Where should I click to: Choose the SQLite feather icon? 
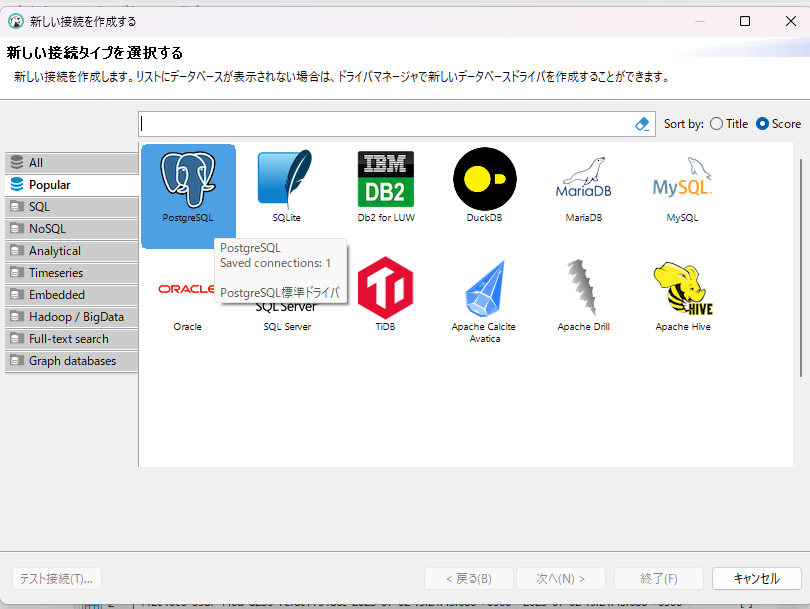(x=286, y=179)
